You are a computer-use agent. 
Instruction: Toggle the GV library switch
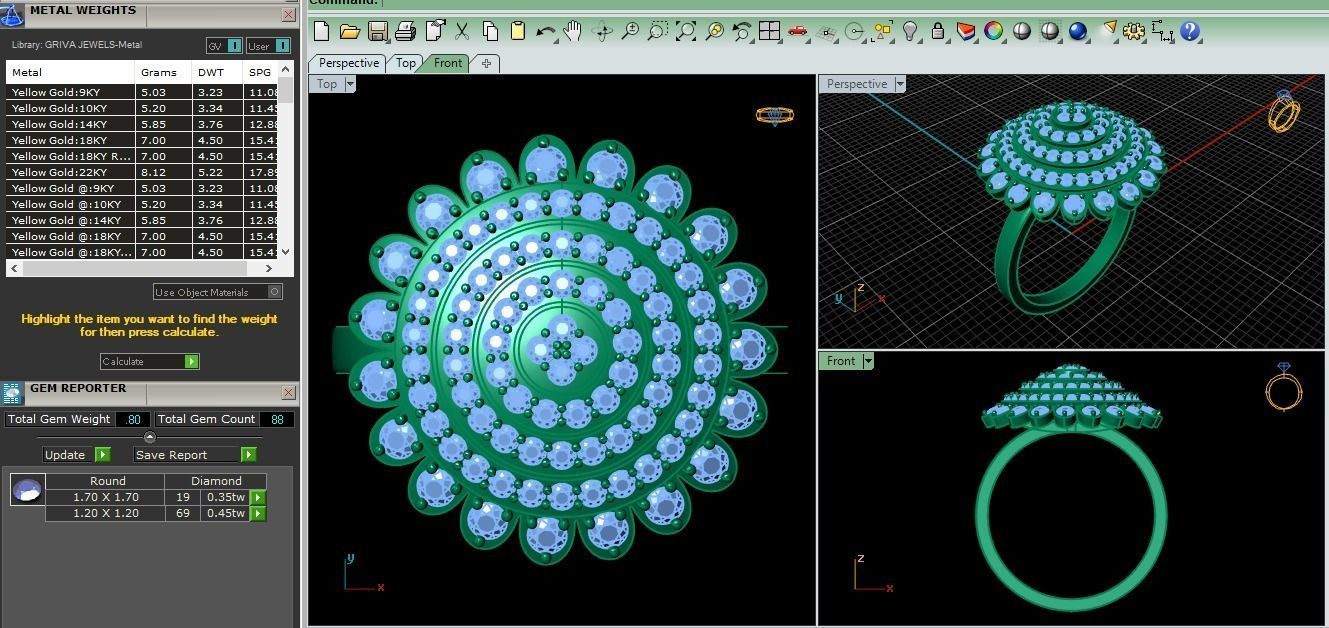(224, 45)
